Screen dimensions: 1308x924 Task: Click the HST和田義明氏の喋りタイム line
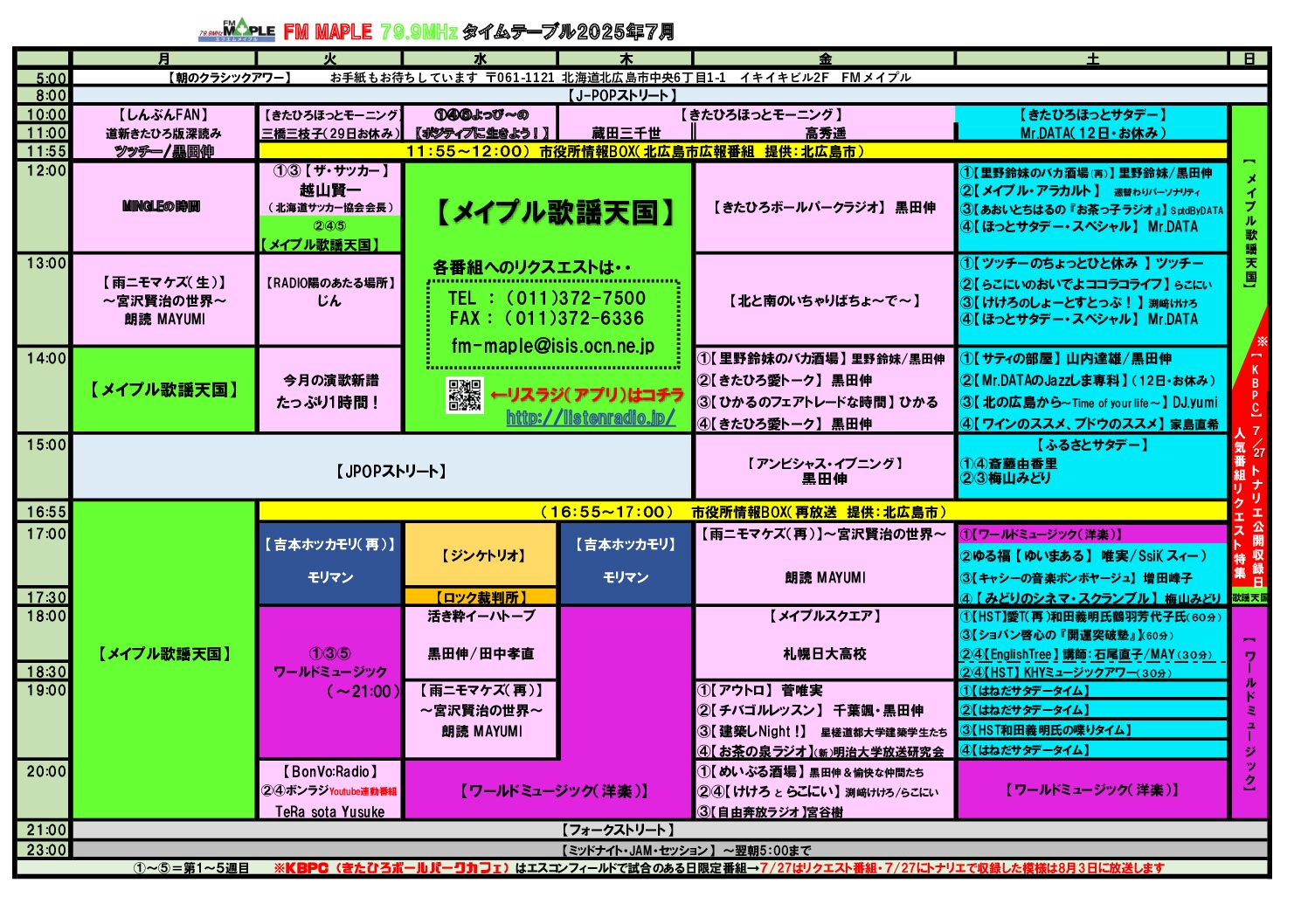1046,730
